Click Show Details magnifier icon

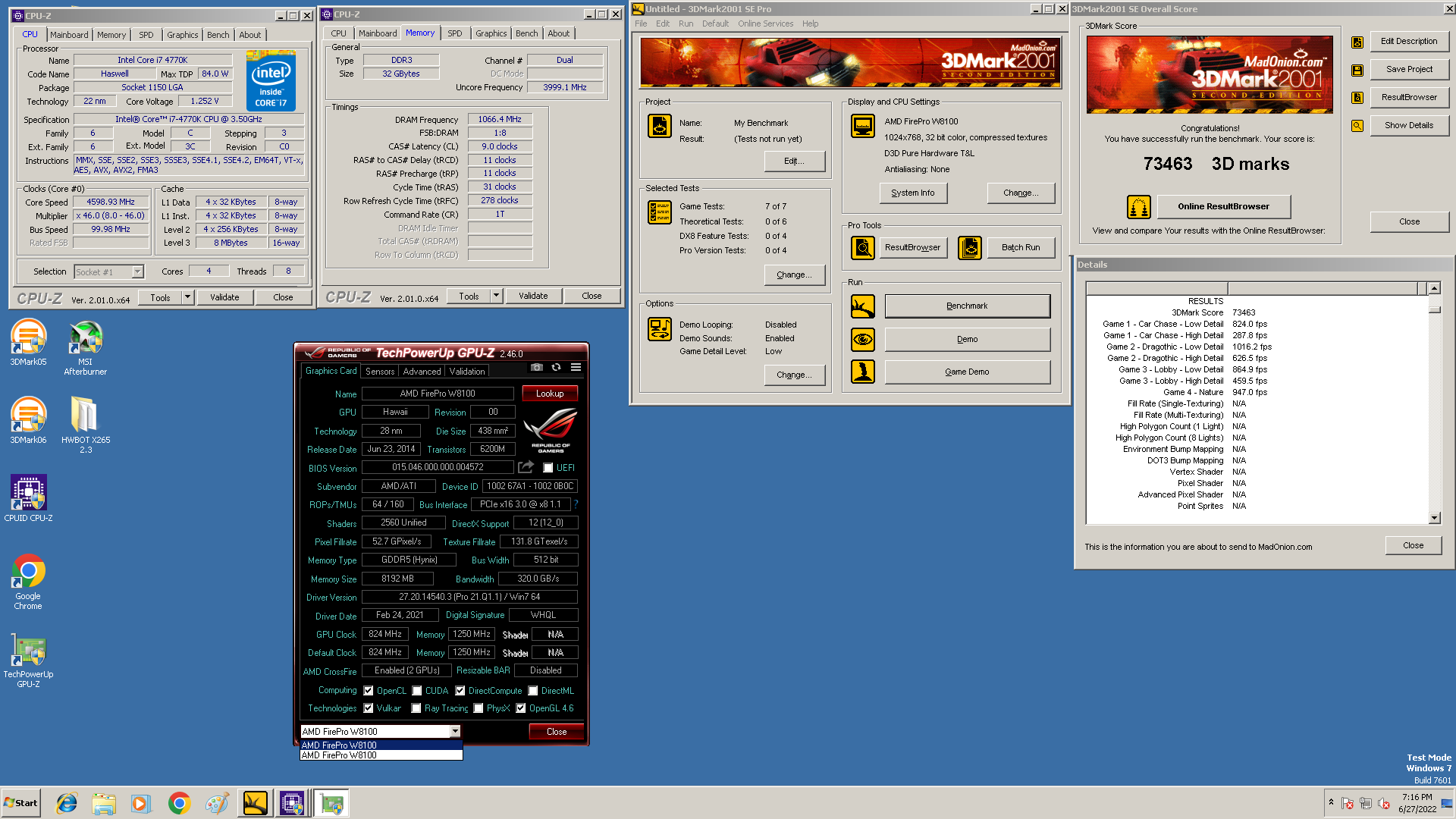coord(1357,126)
